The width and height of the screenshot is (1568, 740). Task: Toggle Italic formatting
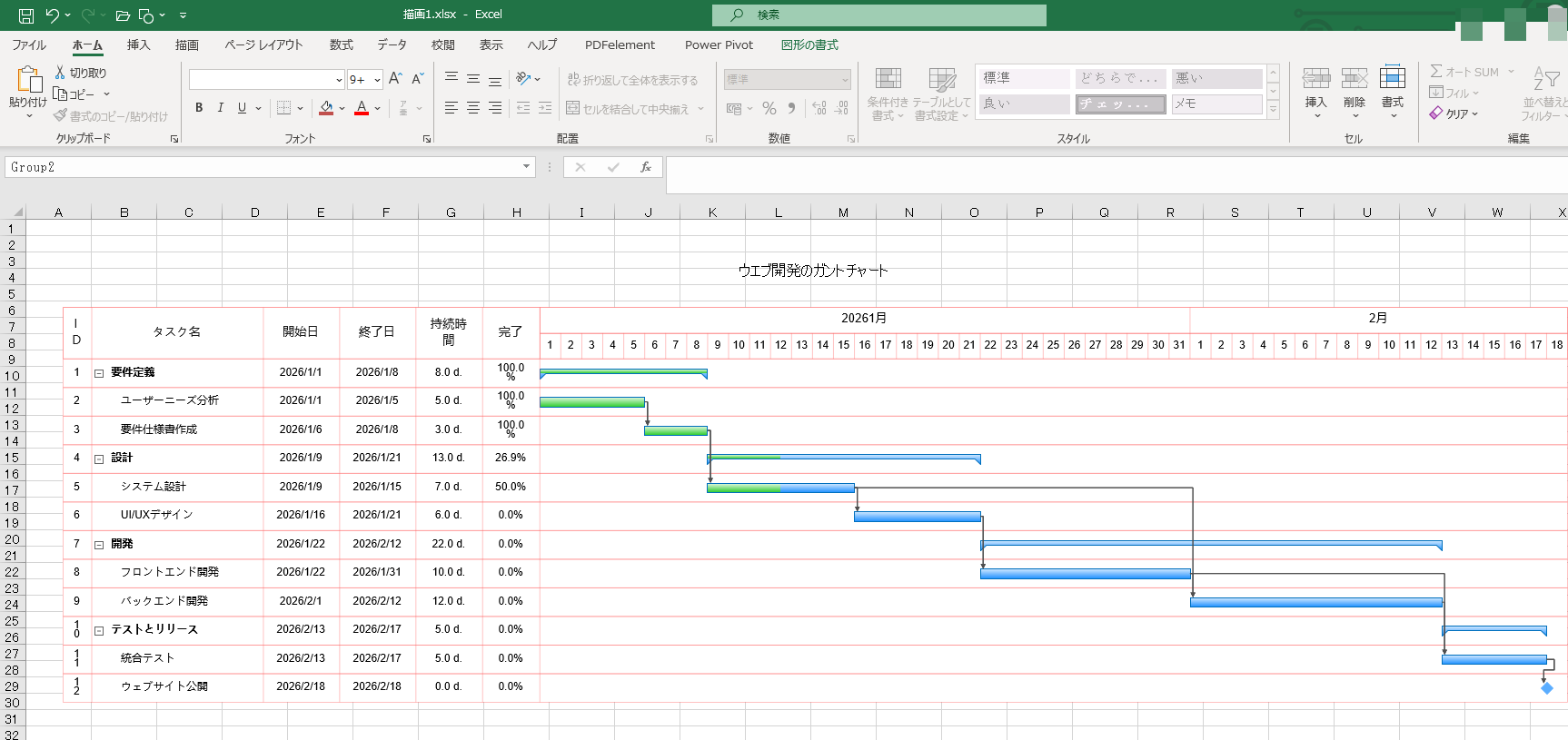[x=220, y=108]
